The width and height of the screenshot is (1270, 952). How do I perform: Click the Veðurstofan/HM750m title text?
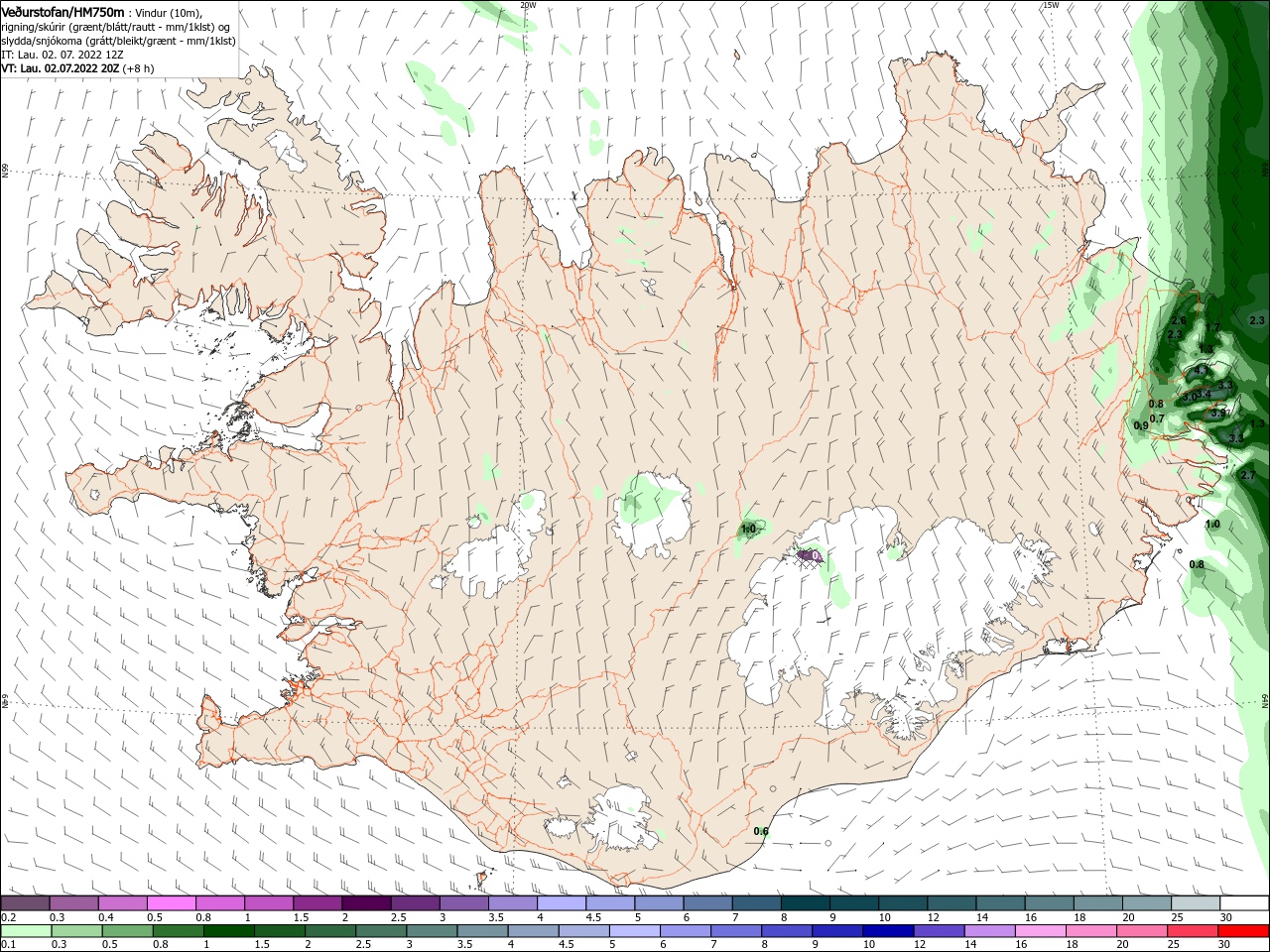(x=63, y=11)
